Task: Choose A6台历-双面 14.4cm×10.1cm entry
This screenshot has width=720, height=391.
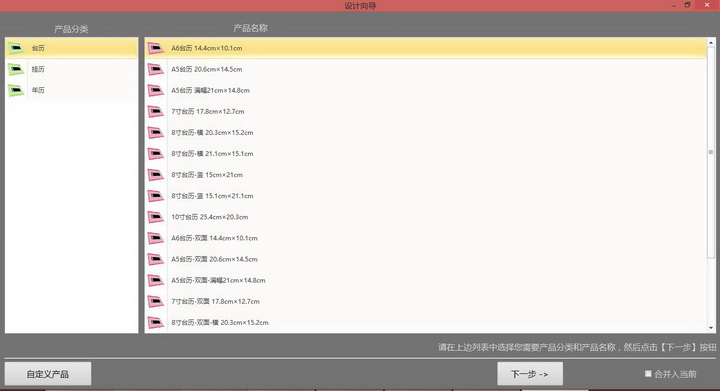Action: point(426,238)
